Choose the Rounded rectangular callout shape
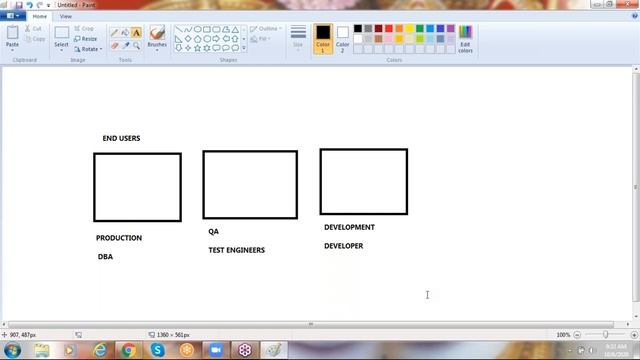 click(216, 48)
